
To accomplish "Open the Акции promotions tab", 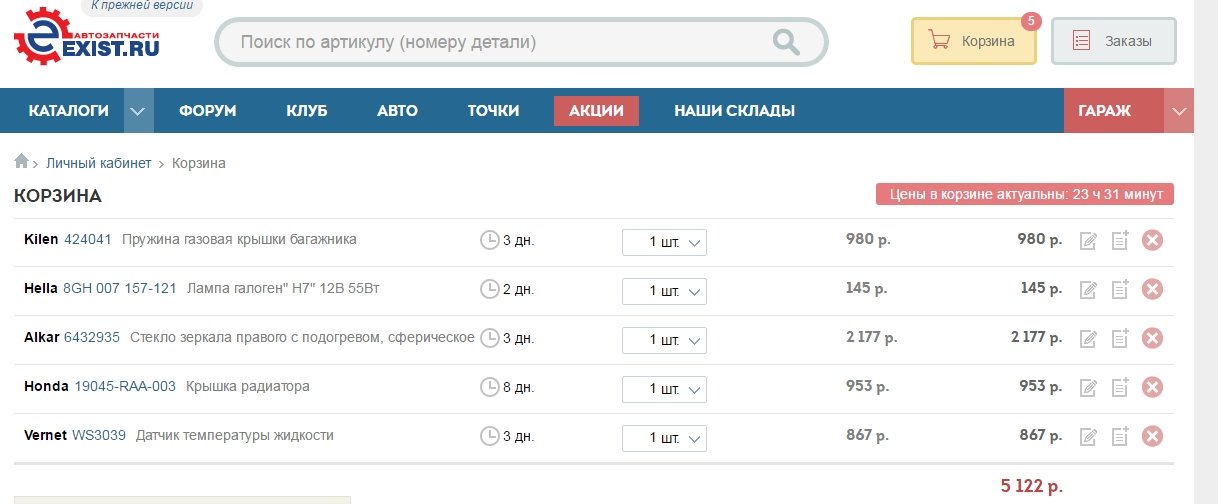I will 596,111.
